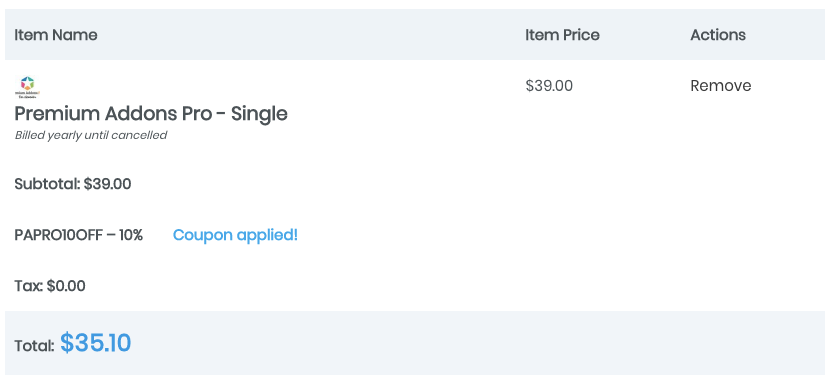The width and height of the screenshot is (834, 383).
Task: Click the word Subtotal in cart summary
Action: 47,184
